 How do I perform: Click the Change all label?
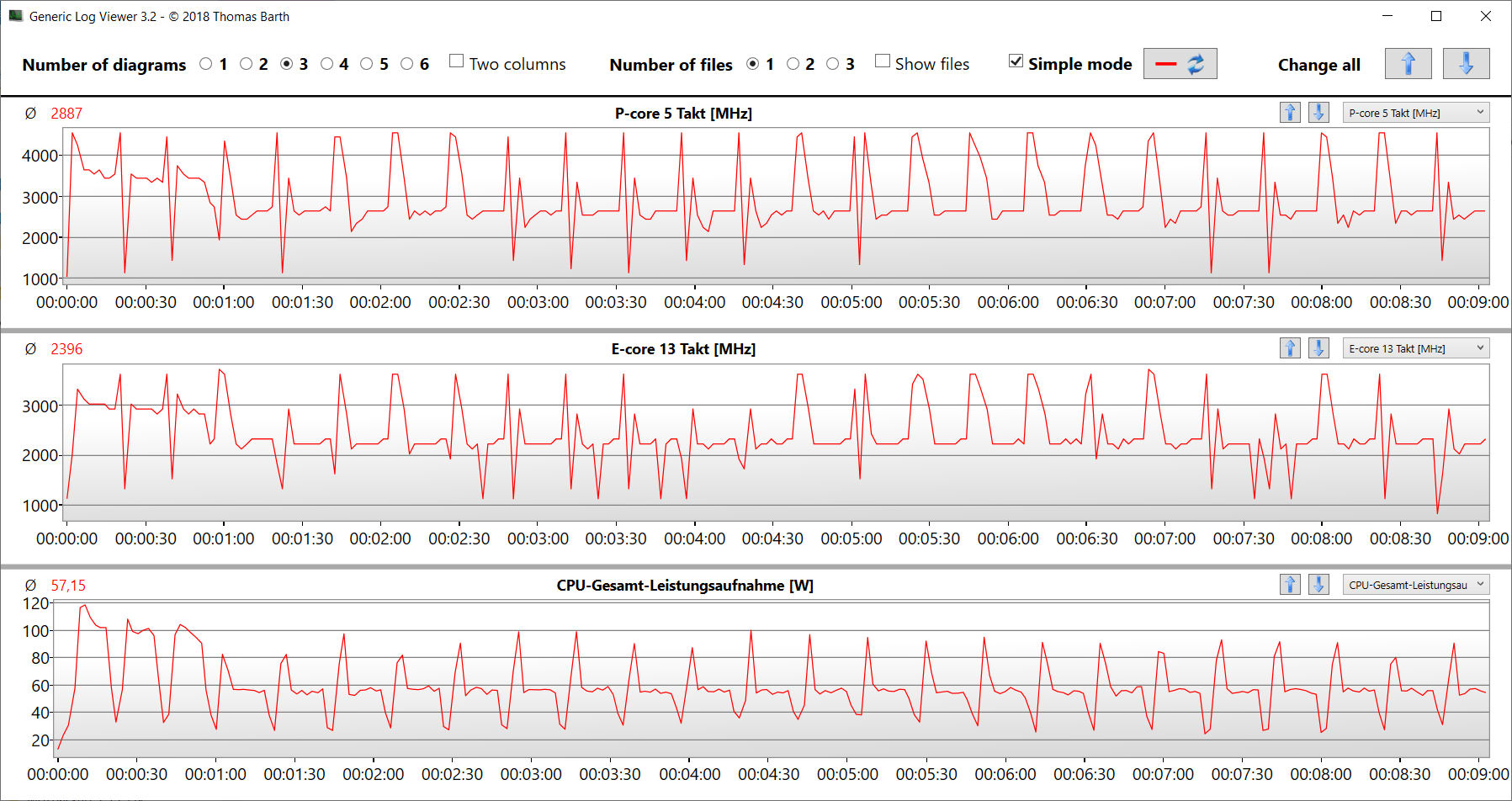point(1318,65)
